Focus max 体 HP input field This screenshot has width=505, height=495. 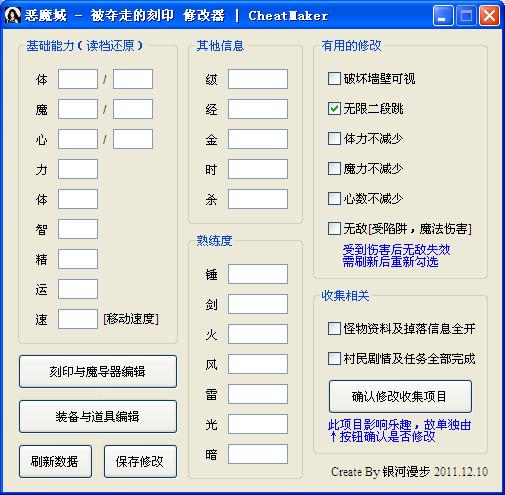tap(133, 79)
